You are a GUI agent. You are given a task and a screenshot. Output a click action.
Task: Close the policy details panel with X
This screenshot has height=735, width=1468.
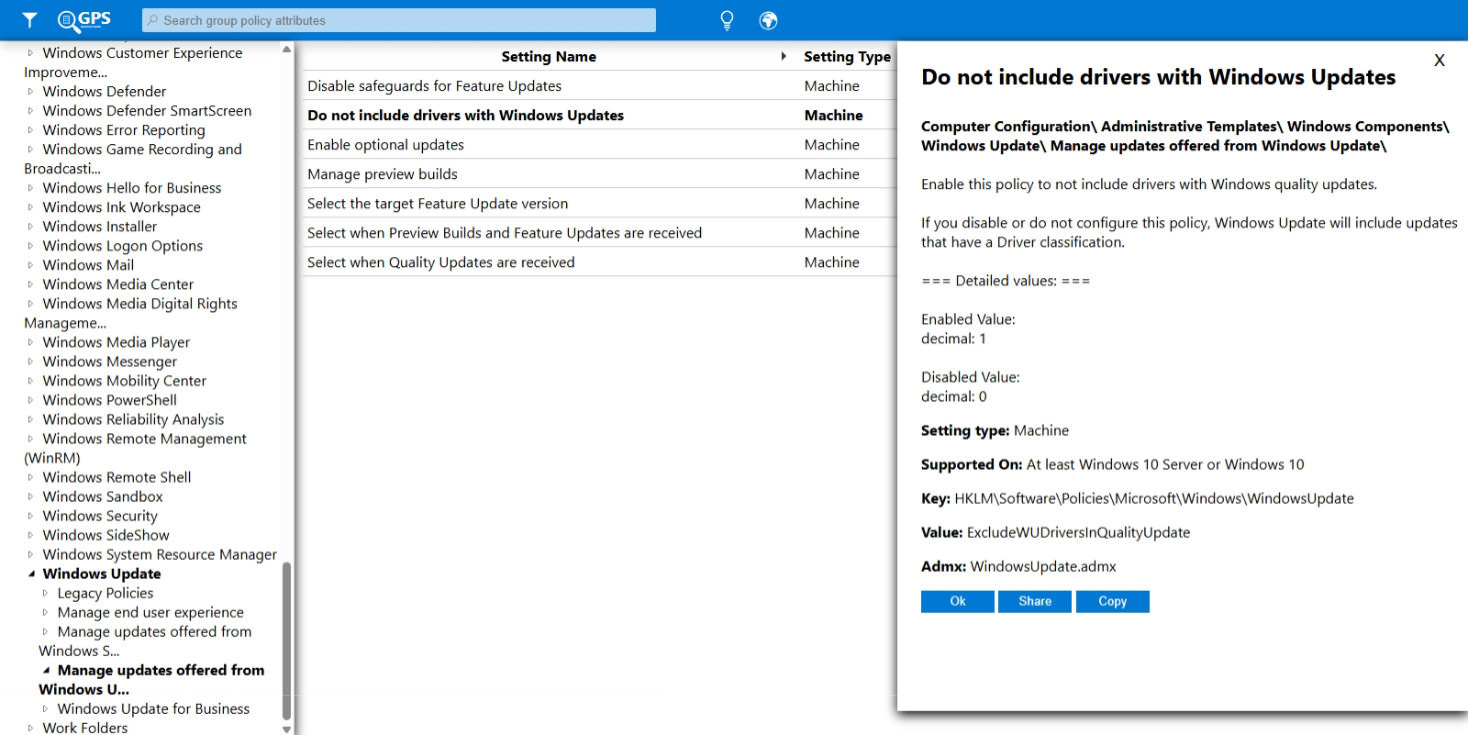[x=1439, y=60]
